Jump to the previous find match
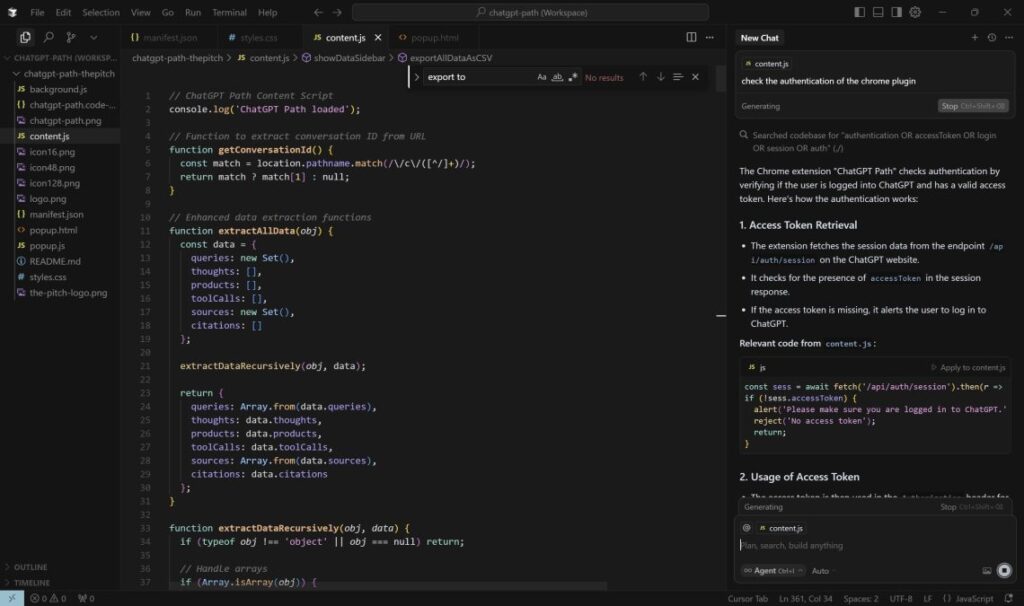The image size is (1024, 606). point(643,77)
